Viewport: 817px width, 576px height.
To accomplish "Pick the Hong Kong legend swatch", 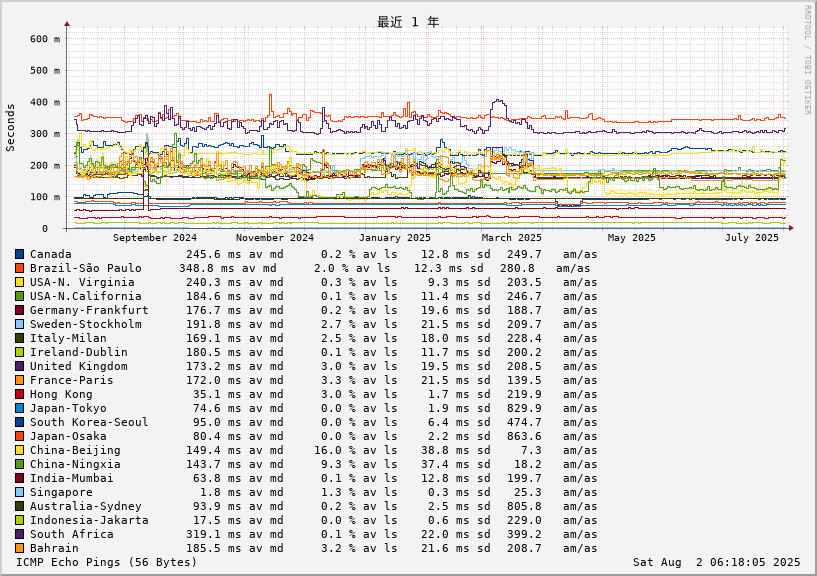I will point(19,395).
